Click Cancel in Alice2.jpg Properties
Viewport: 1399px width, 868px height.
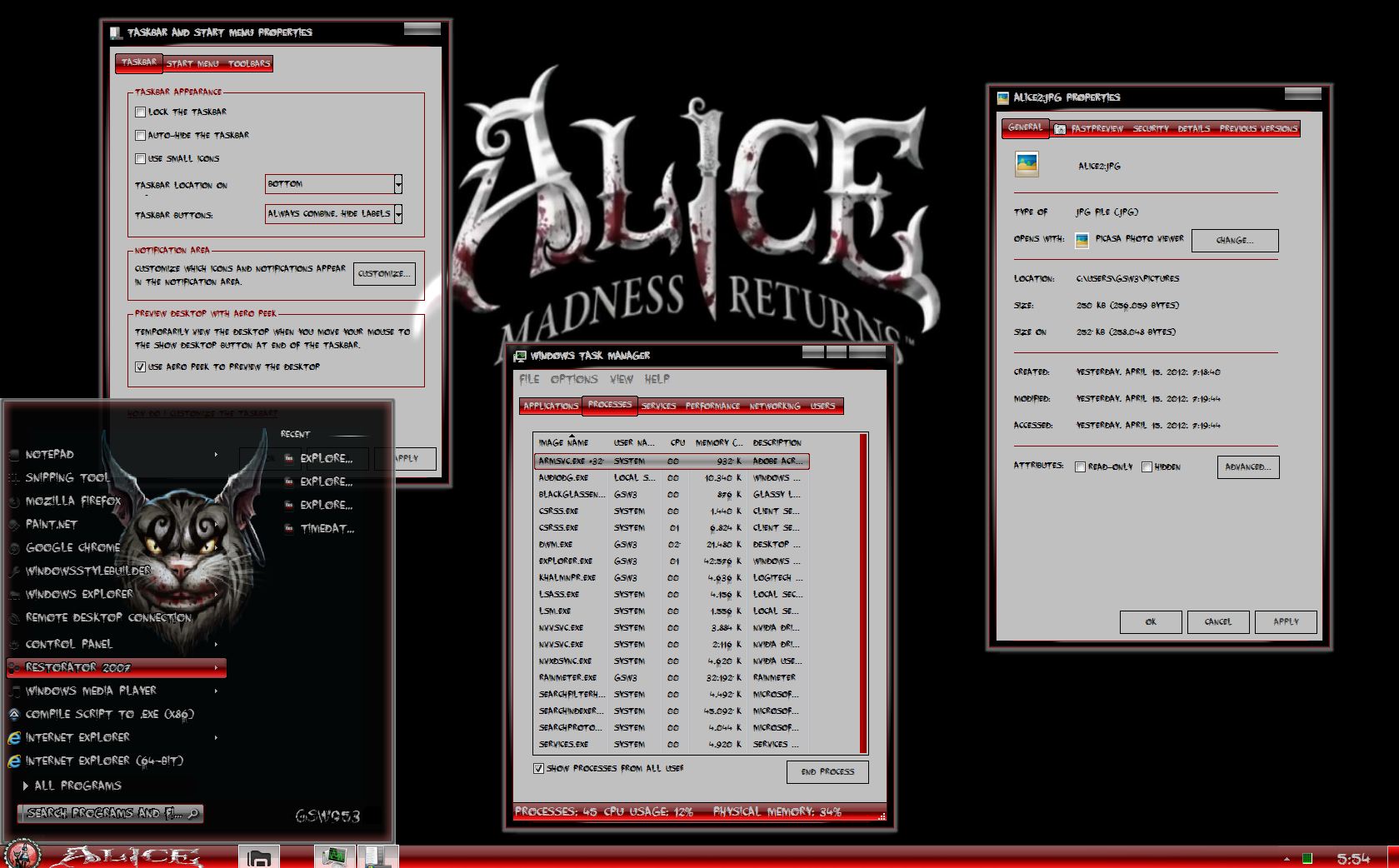point(1217,622)
